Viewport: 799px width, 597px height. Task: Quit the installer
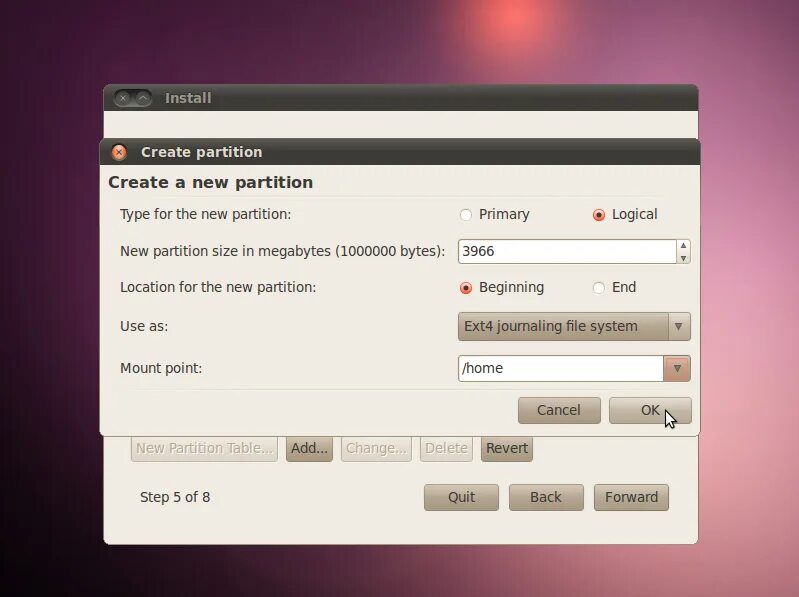(461, 497)
